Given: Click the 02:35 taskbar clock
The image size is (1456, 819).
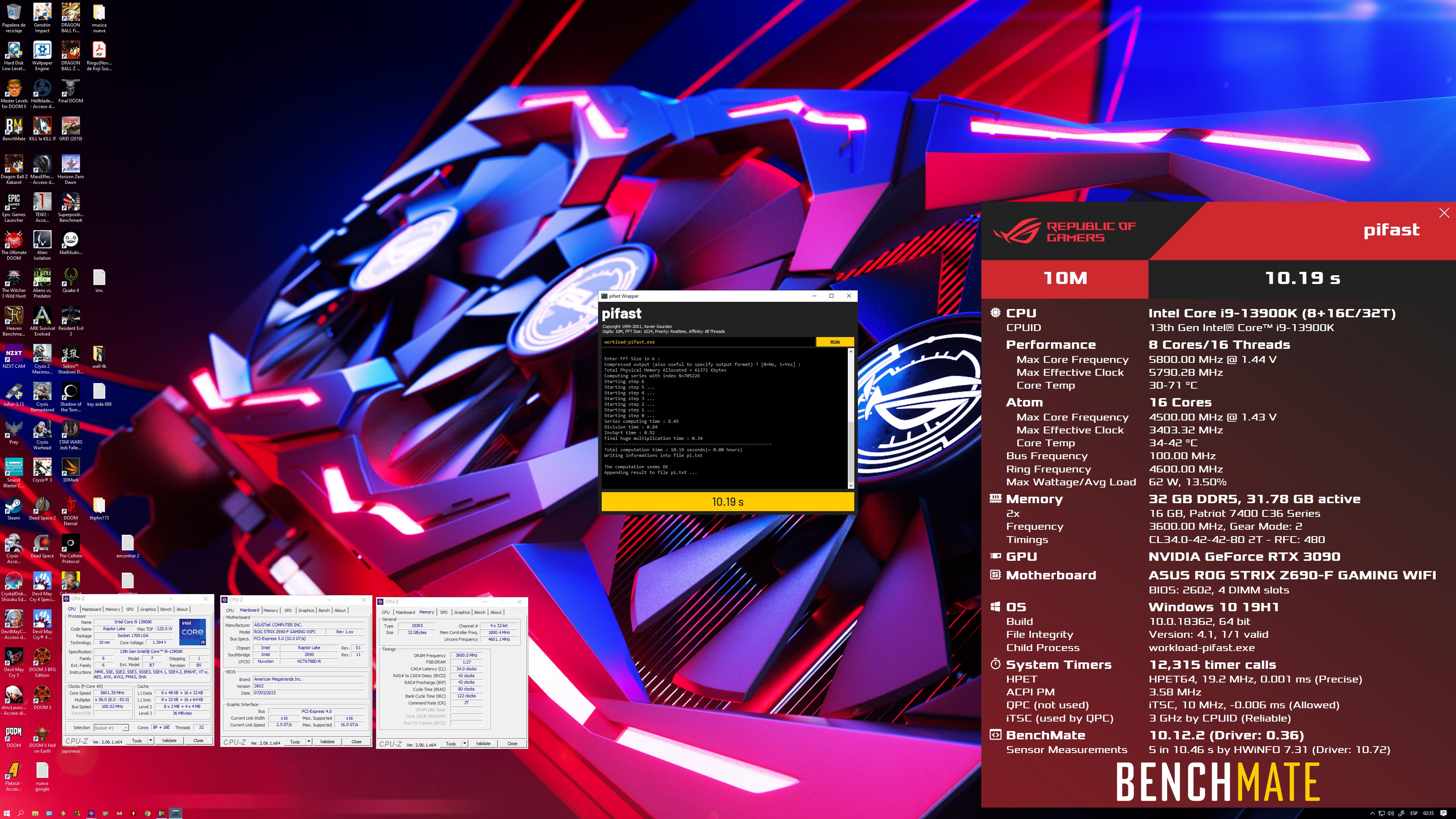Looking at the screenshot, I should 1428,813.
